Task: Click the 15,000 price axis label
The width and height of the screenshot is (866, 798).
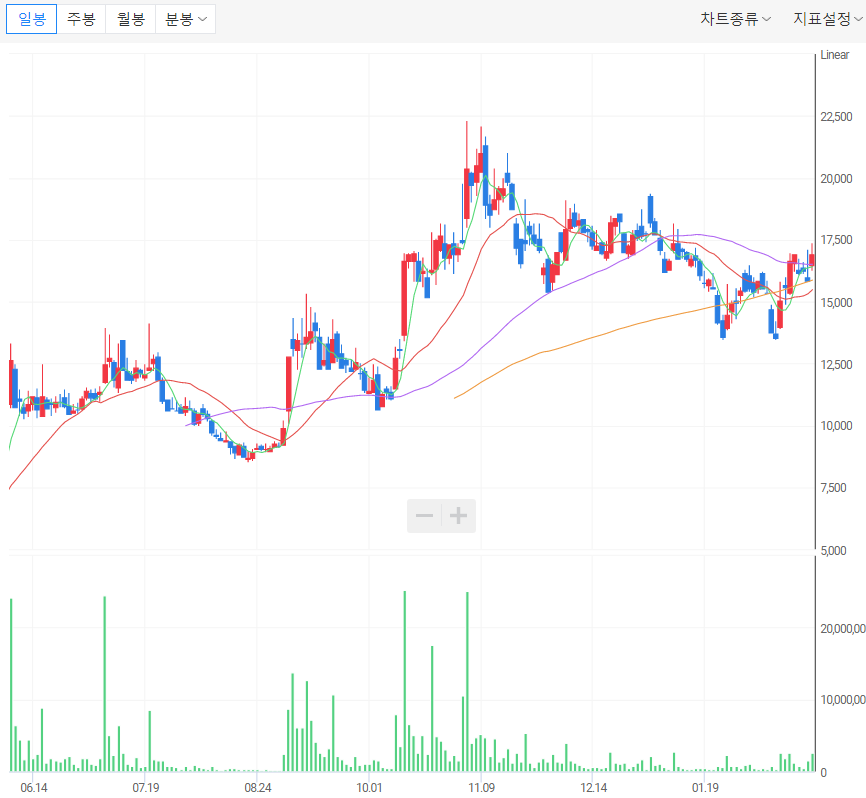Action: pyautogui.click(x=836, y=303)
